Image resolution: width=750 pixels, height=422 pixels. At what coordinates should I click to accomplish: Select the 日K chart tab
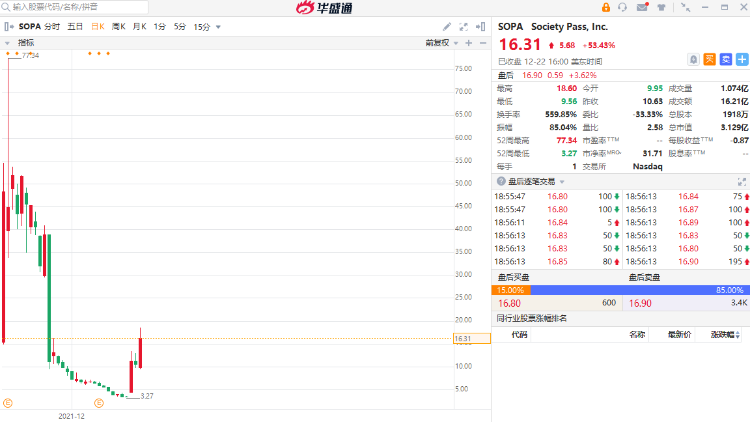tap(98, 27)
